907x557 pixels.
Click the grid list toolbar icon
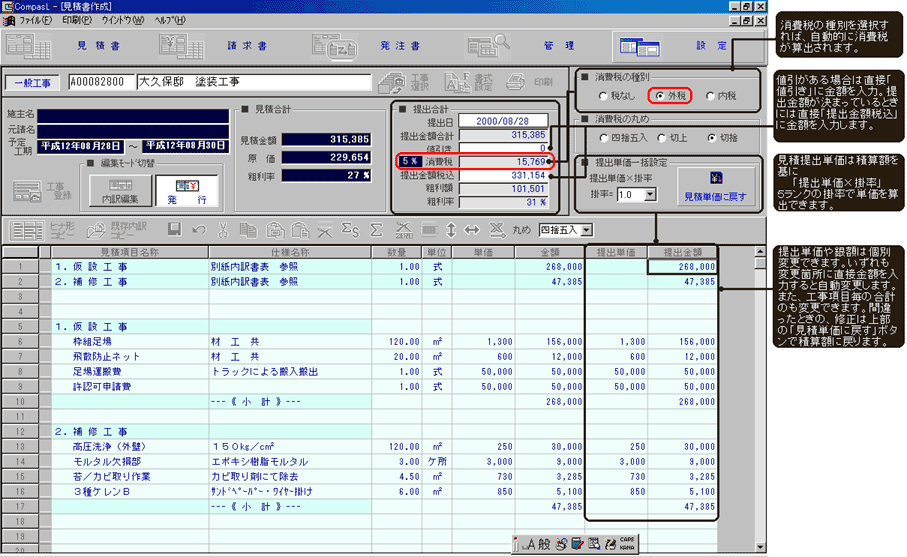(x=27, y=230)
